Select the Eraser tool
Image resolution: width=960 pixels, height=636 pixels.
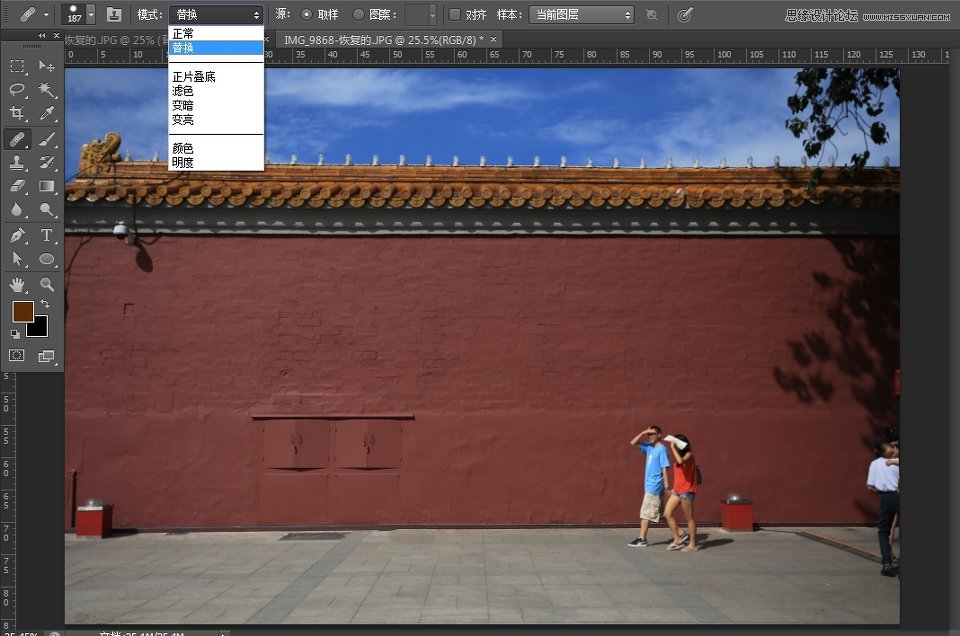tap(16, 186)
